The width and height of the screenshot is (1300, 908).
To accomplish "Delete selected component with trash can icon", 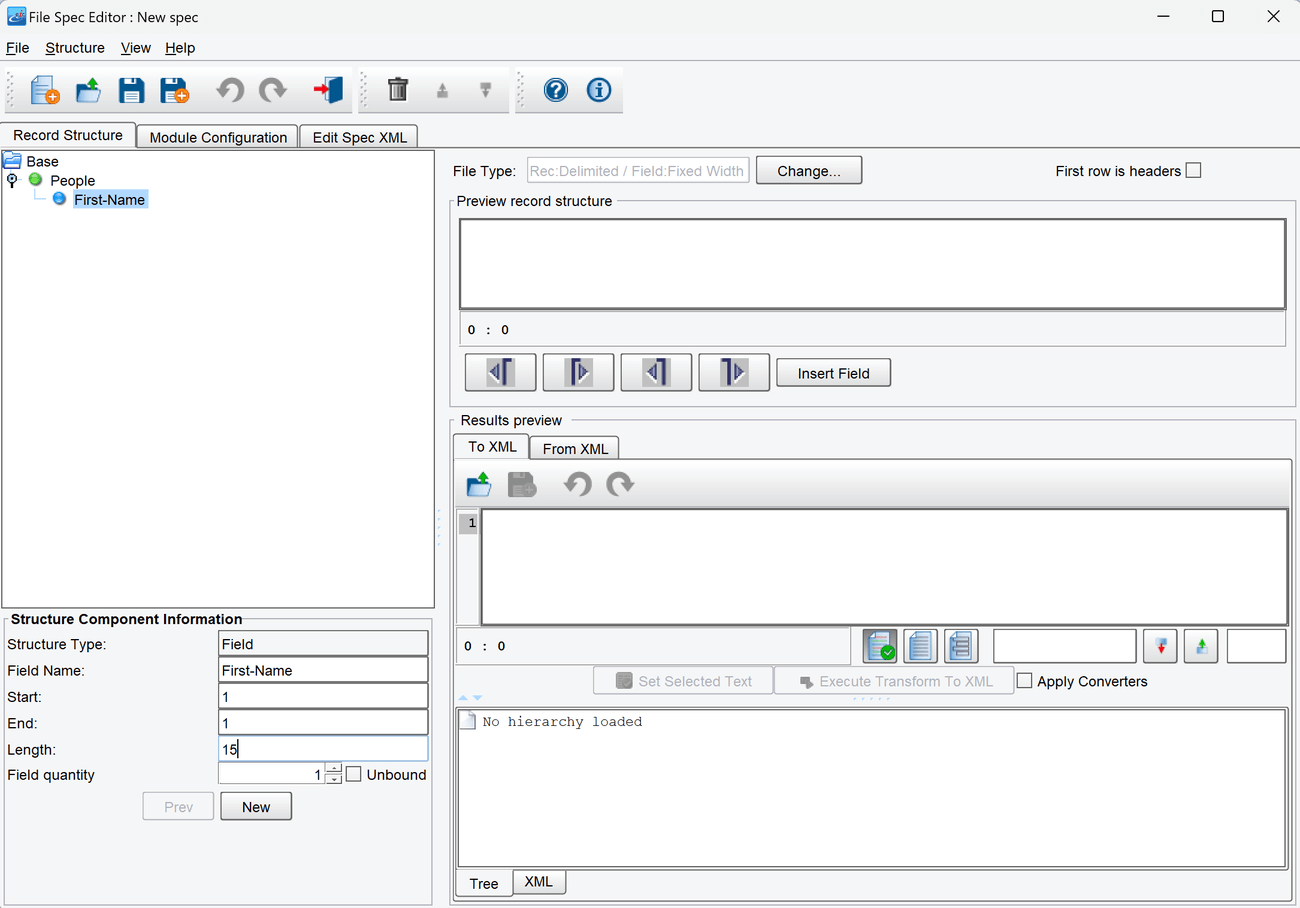I will (x=398, y=90).
